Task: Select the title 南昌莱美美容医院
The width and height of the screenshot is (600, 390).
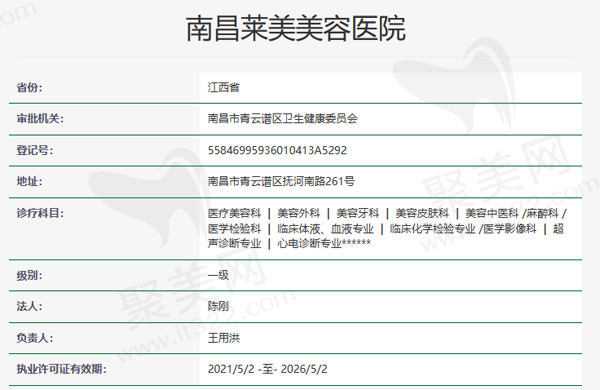Action: click(295, 29)
